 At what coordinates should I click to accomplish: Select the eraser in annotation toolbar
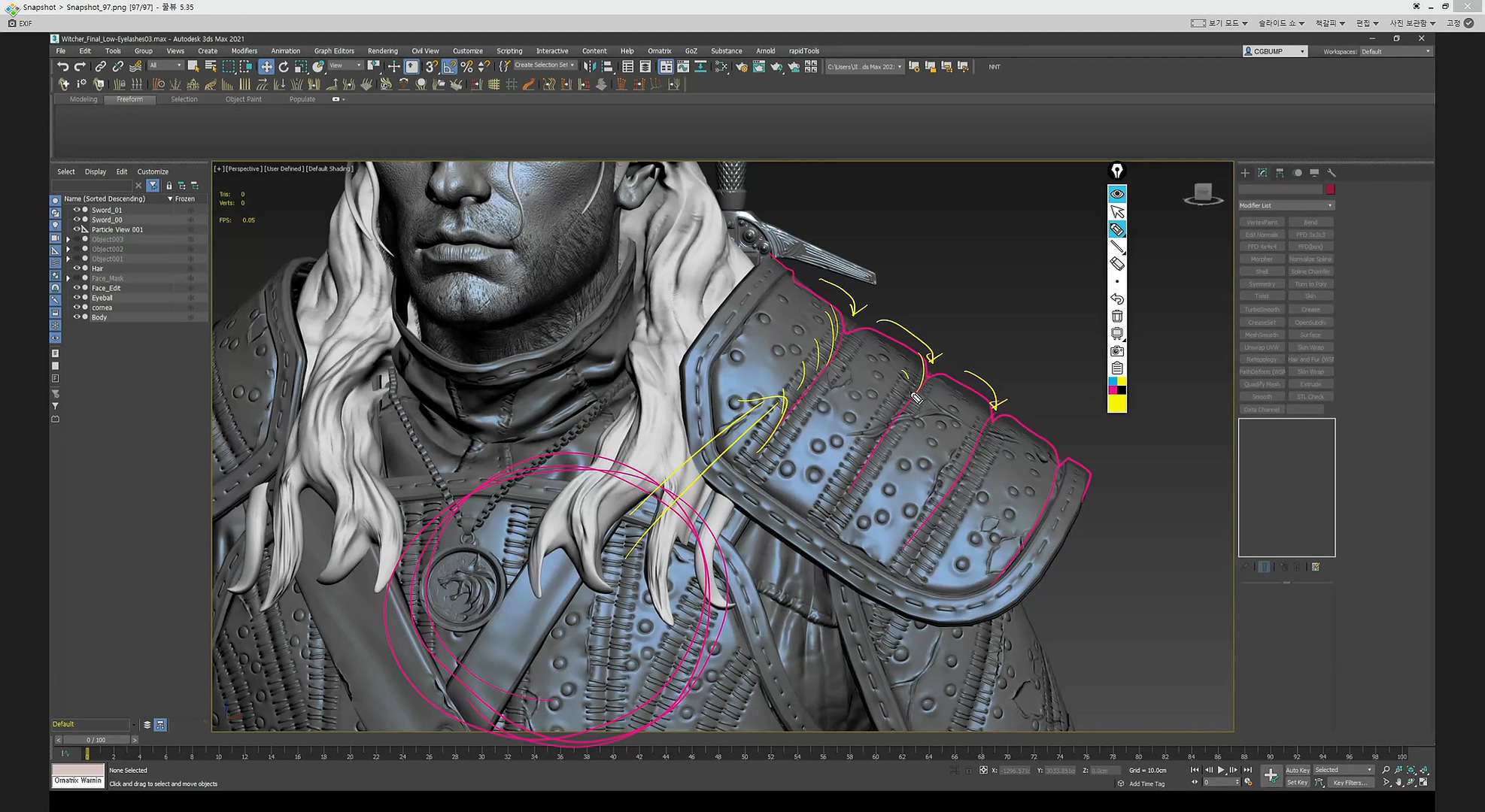tap(1117, 264)
